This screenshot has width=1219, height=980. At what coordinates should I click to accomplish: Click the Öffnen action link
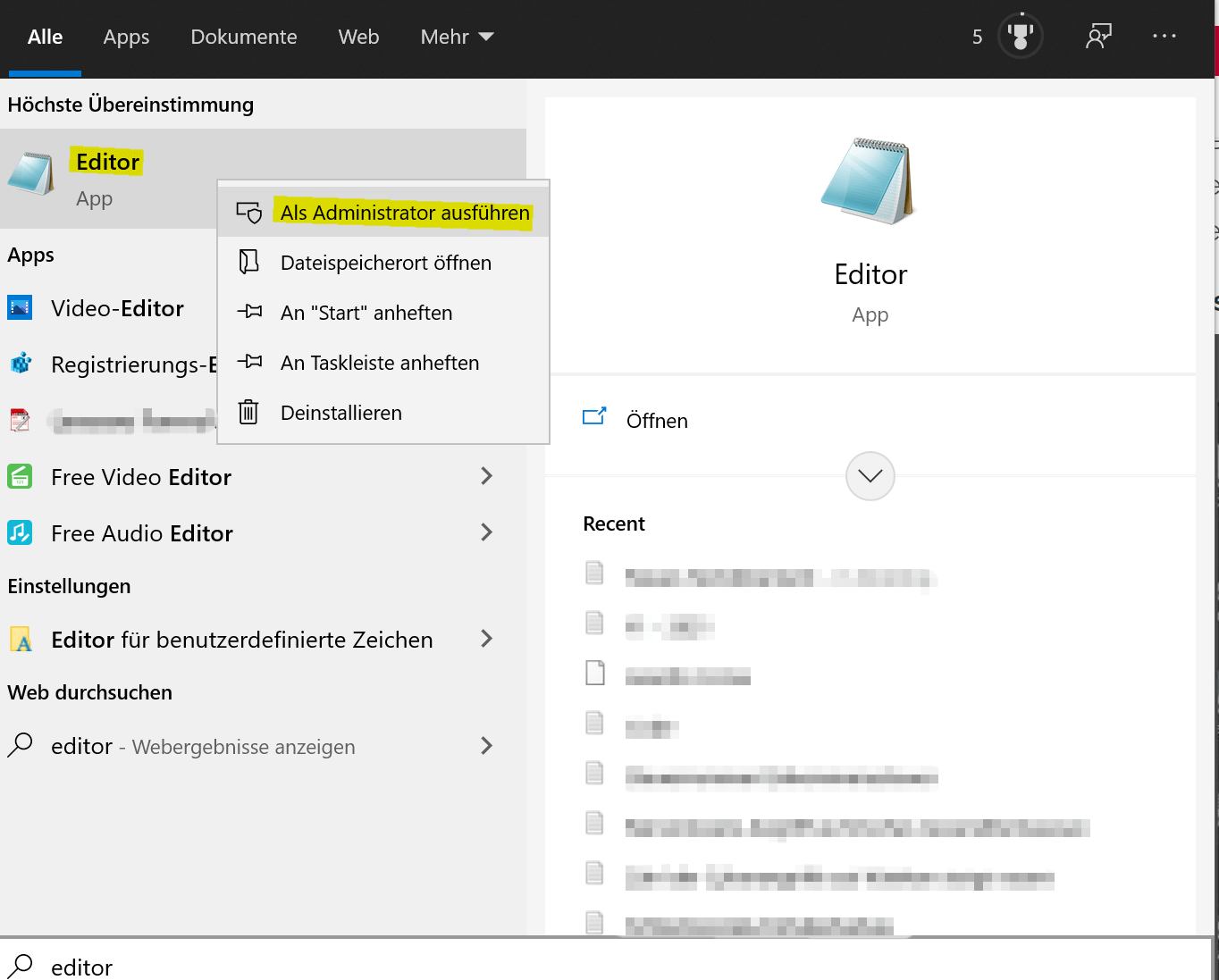coord(657,421)
